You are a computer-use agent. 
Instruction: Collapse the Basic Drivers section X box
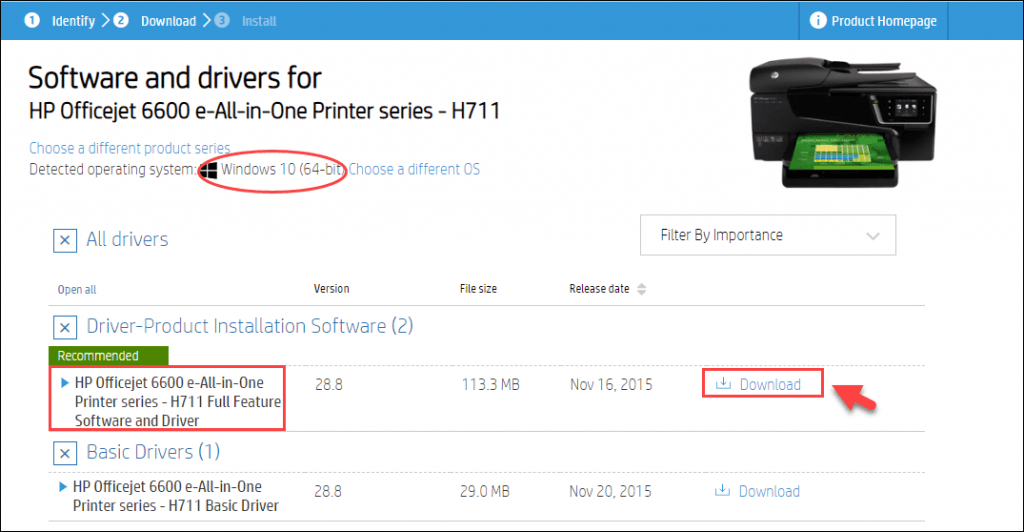(x=65, y=452)
